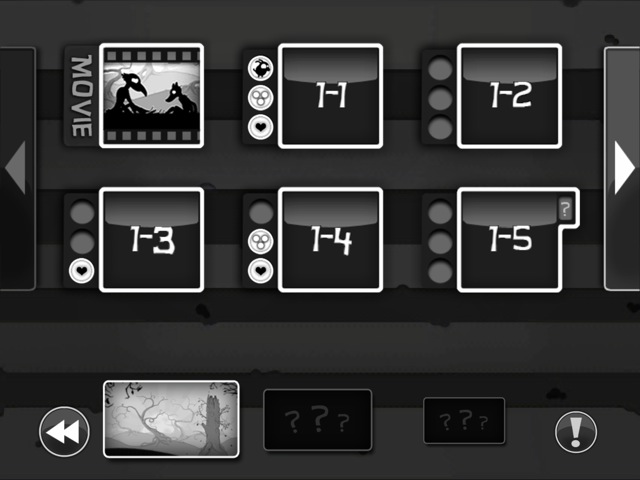
Task: Select the heart badge beside level 1-4
Action: pos(260,271)
